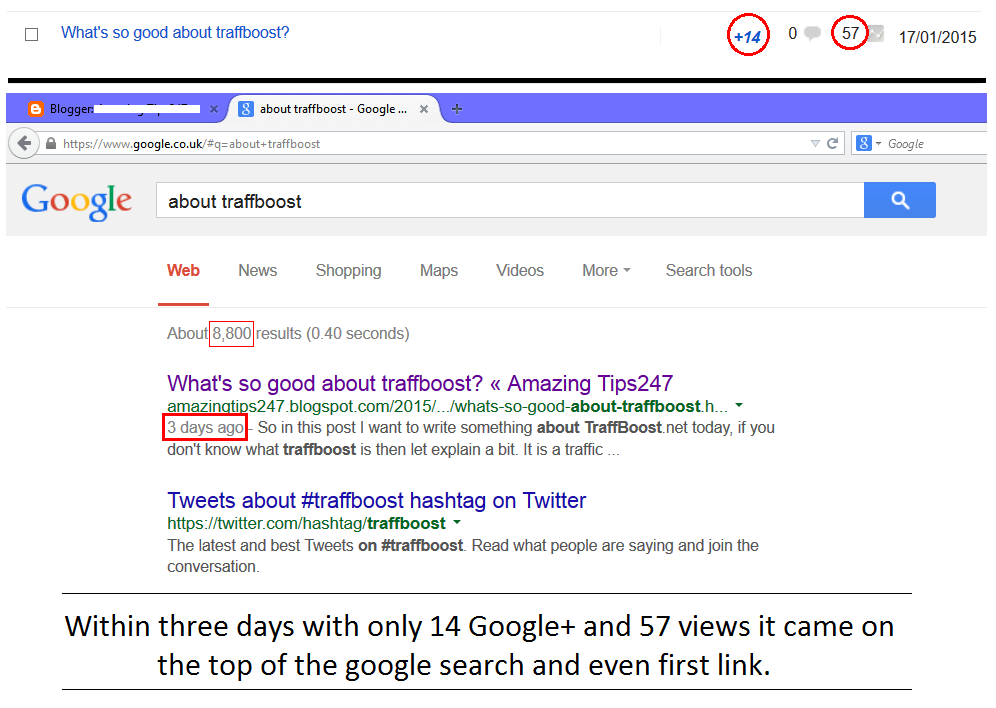Select the about traffboost Google tab
Viewport: 996px width, 708px height.
pyautogui.click(x=333, y=109)
